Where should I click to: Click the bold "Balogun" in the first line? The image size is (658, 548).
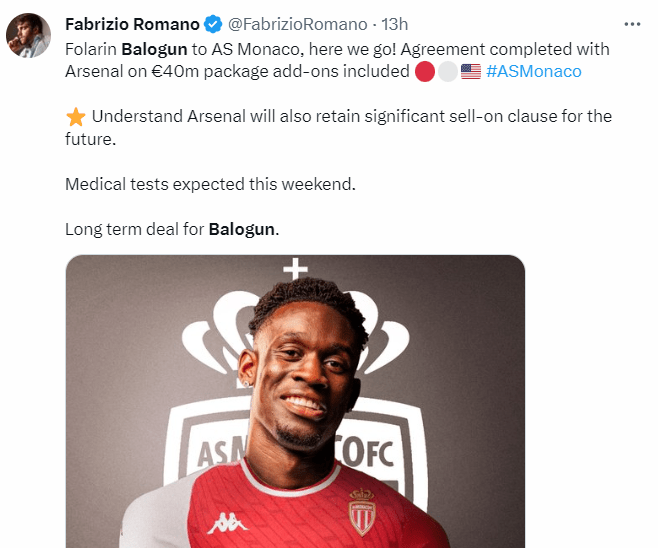[x=153, y=48]
